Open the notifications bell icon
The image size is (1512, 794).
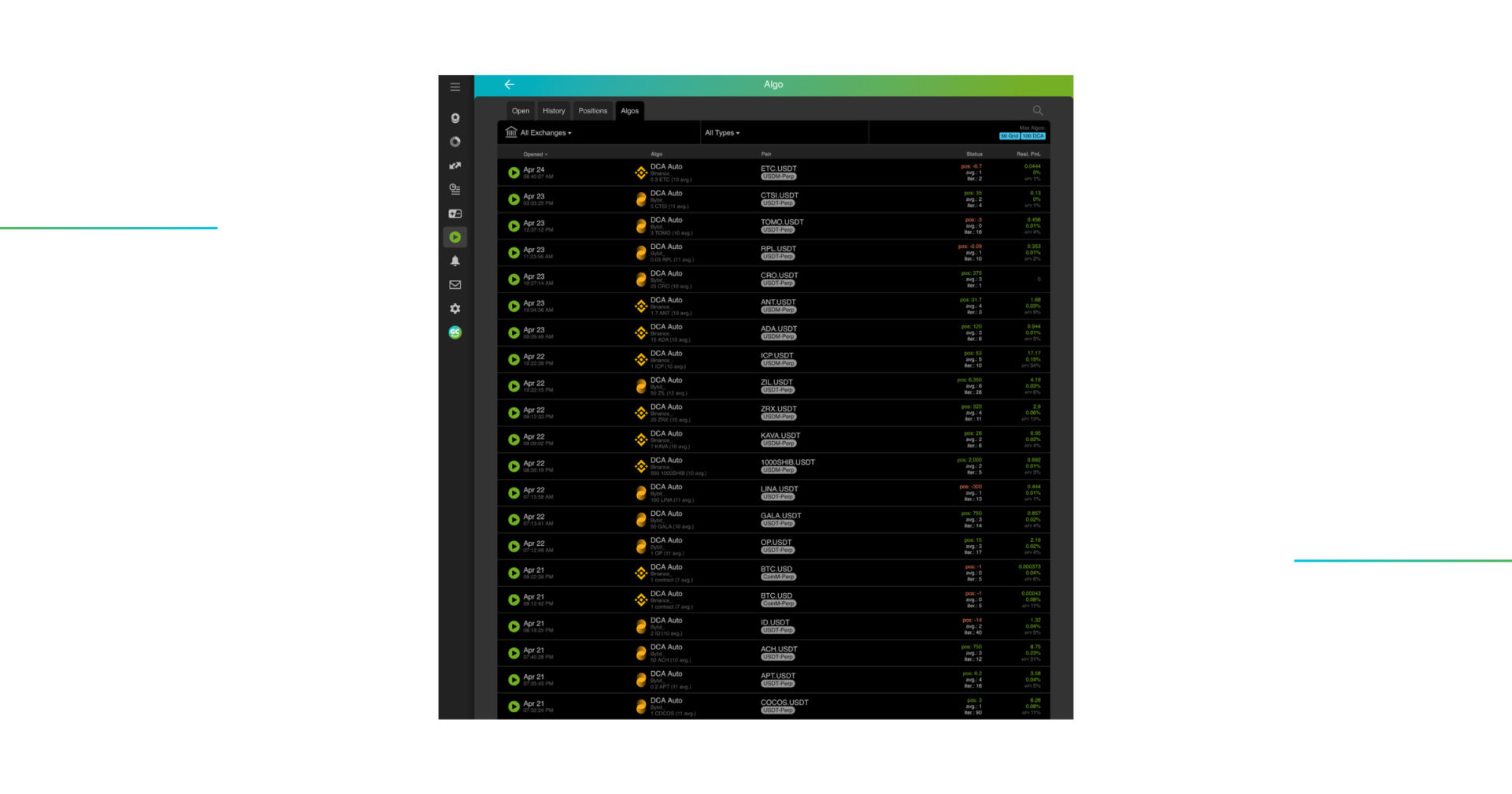(455, 261)
